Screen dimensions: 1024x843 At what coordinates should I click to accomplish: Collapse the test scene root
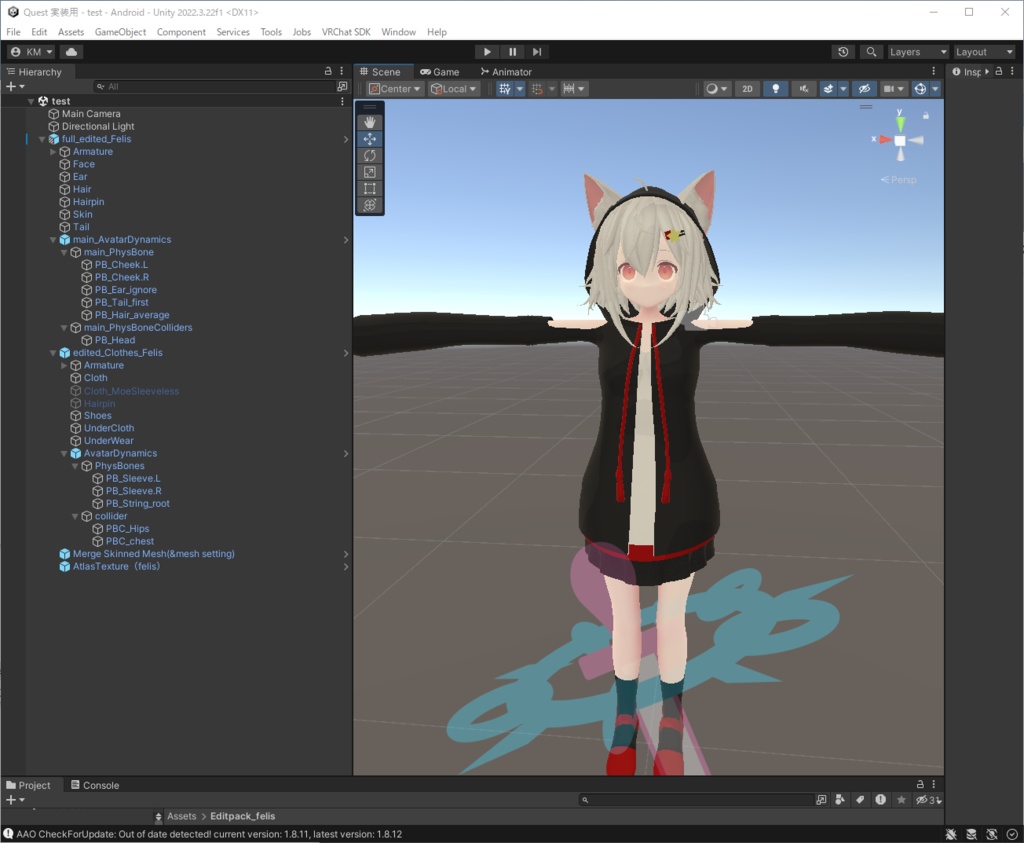31,101
